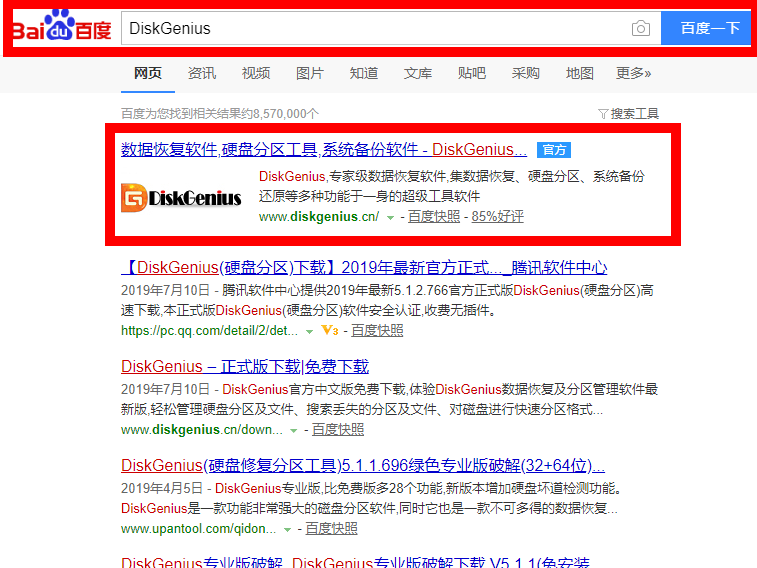Click the 百度一下 search button
757x568 pixels.
click(706, 28)
